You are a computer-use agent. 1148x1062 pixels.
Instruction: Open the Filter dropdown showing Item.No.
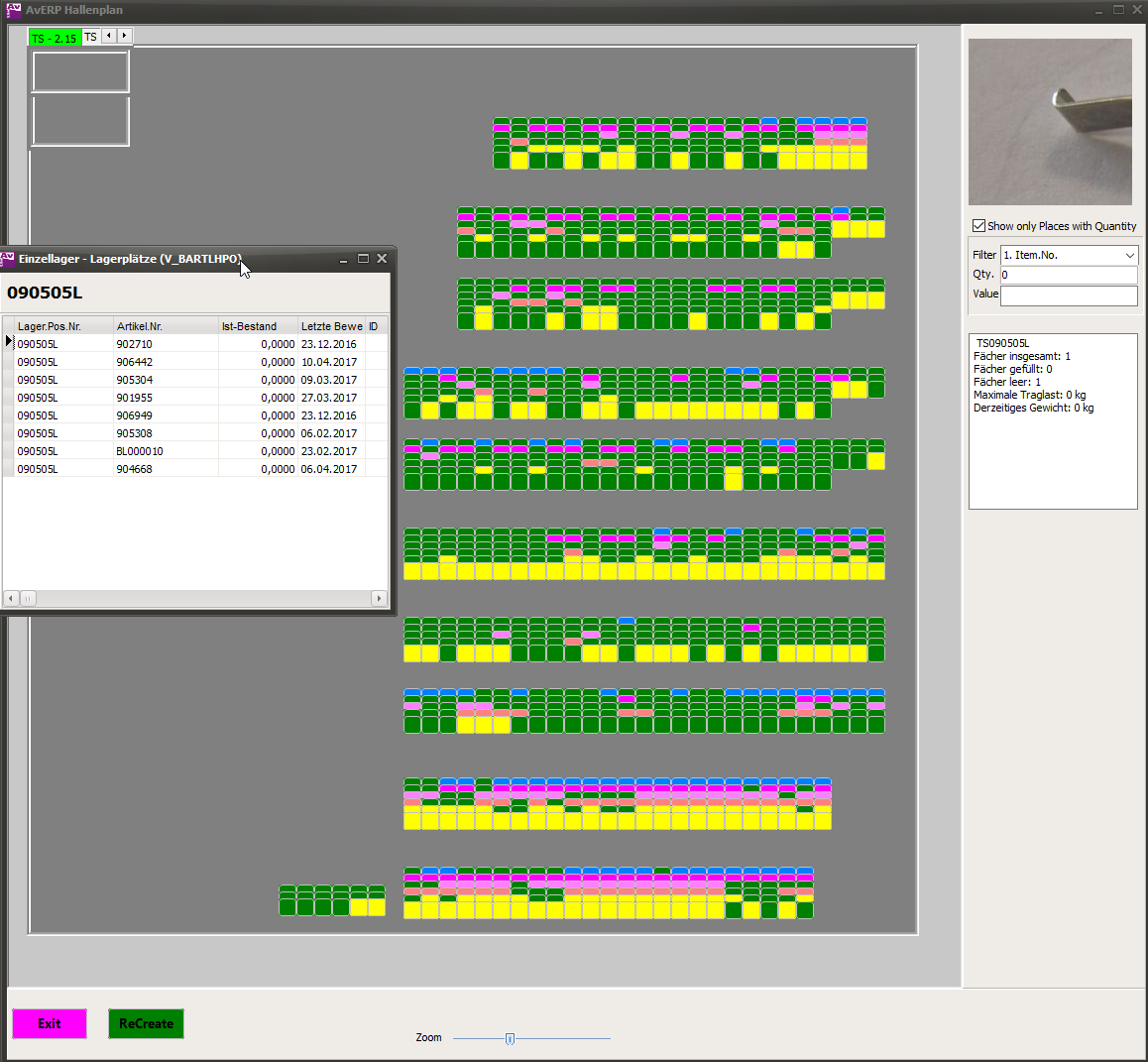pos(1129,256)
